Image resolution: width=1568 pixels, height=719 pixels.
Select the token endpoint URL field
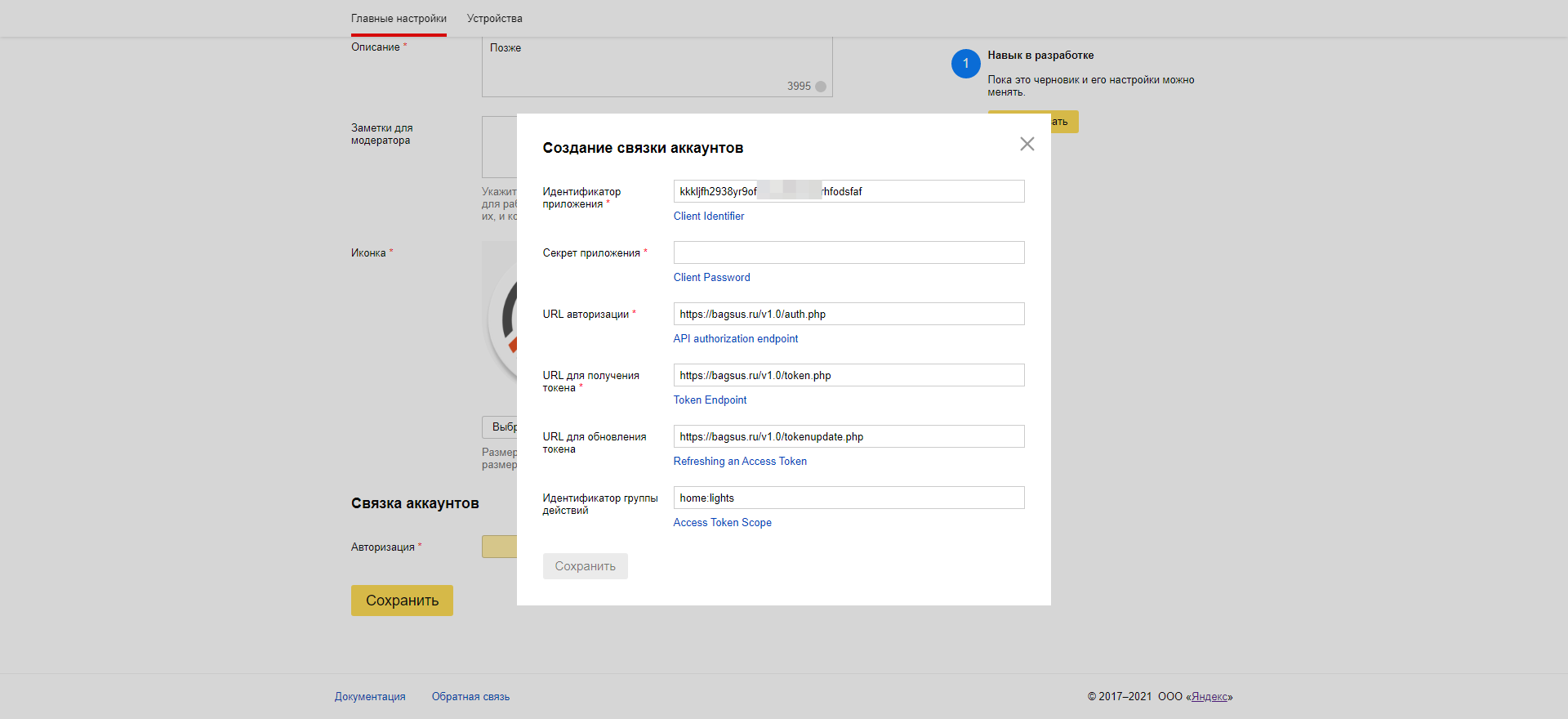coord(849,375)
